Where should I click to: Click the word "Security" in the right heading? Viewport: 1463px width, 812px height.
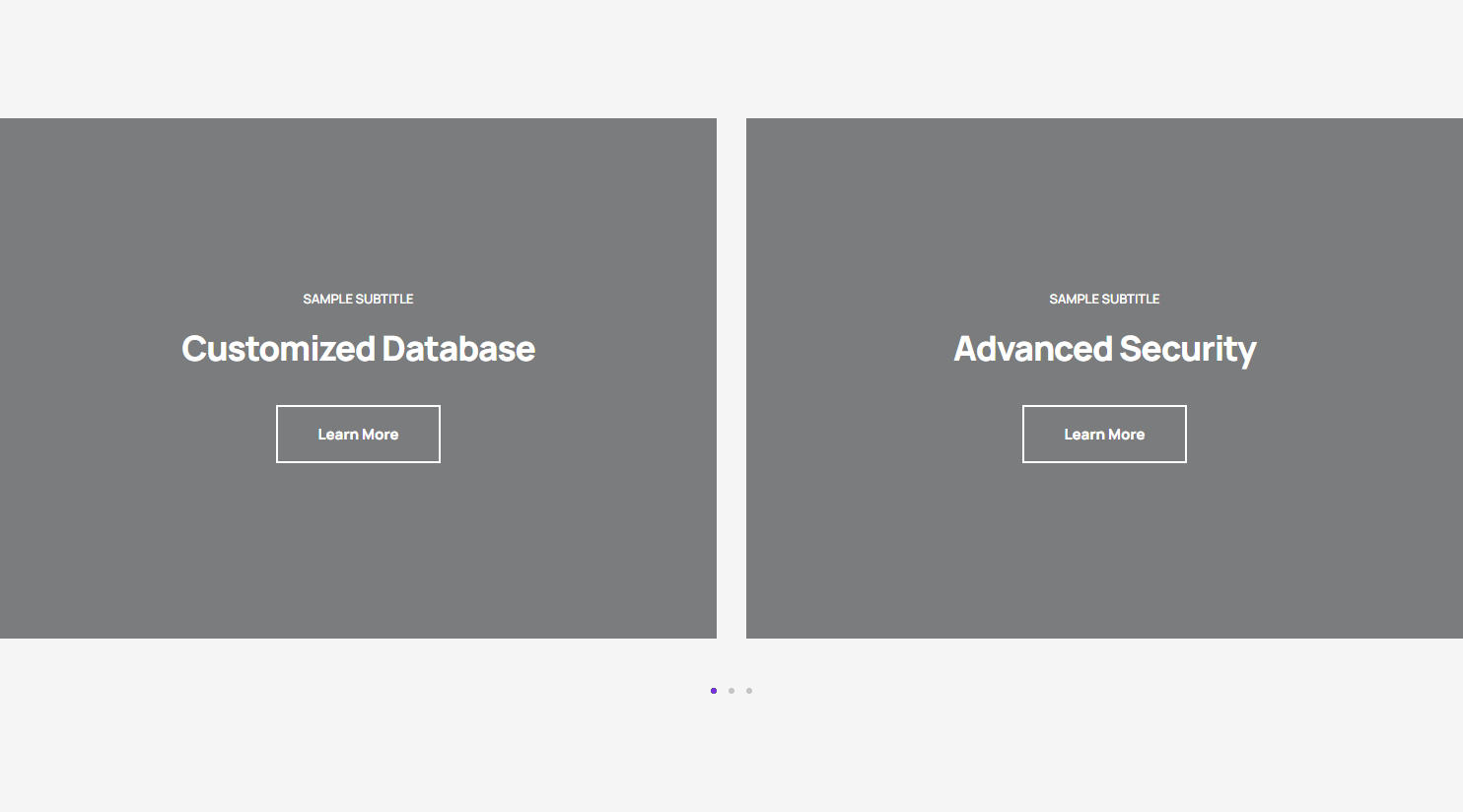[x=1188, y=349]
